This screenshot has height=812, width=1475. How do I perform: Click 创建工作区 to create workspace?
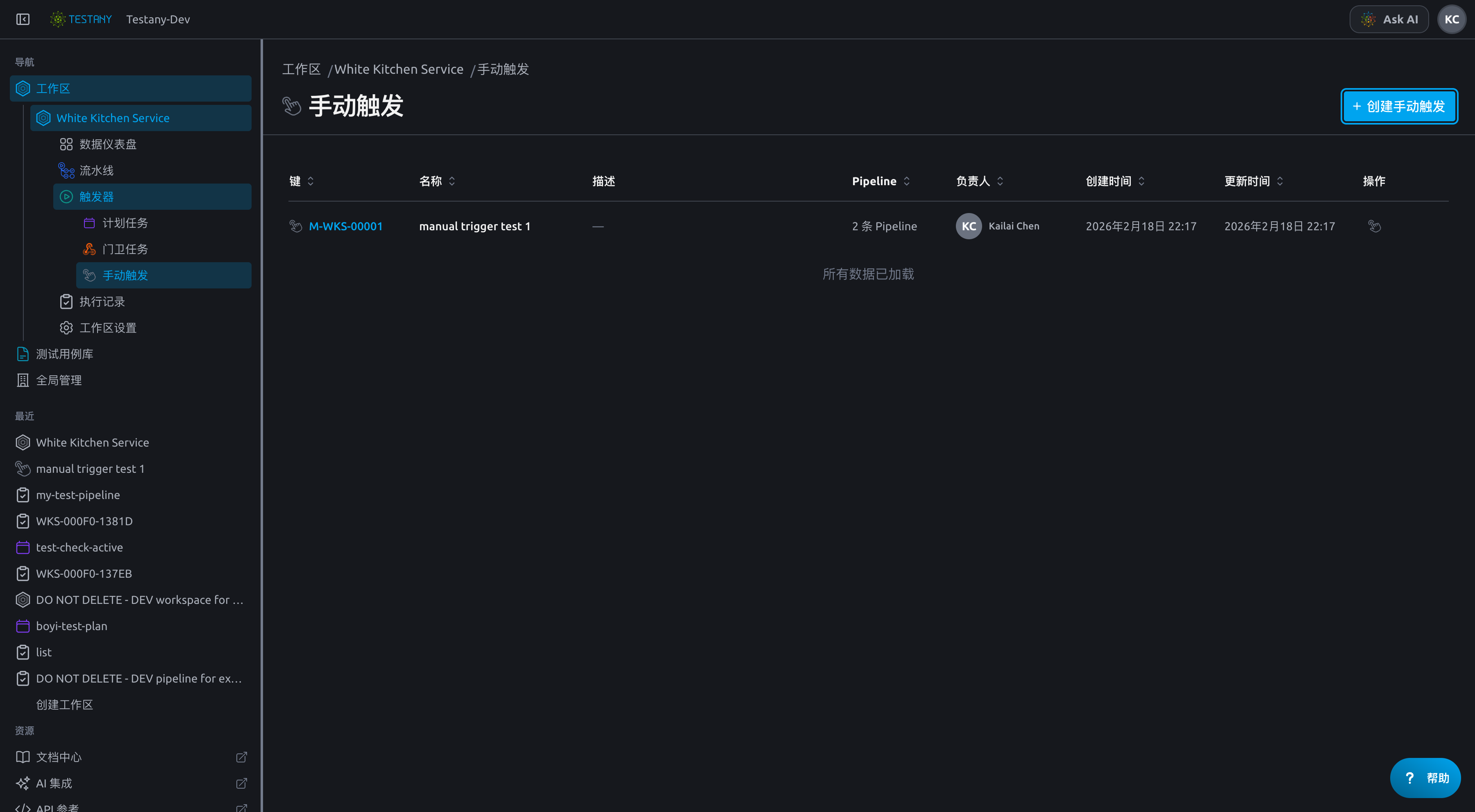tap(64, 705)
